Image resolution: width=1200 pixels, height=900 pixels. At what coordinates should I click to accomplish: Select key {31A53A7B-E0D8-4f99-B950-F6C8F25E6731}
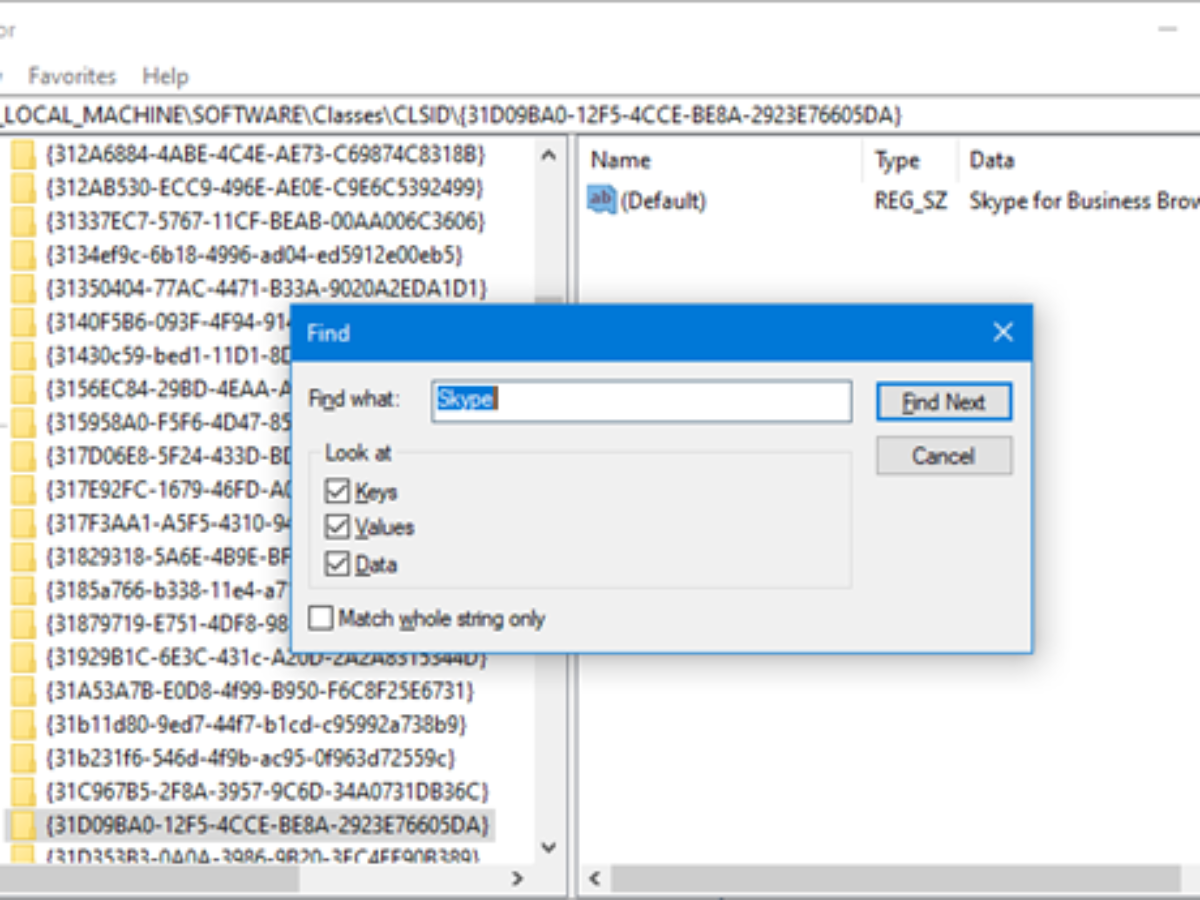(x=258, y=692)
